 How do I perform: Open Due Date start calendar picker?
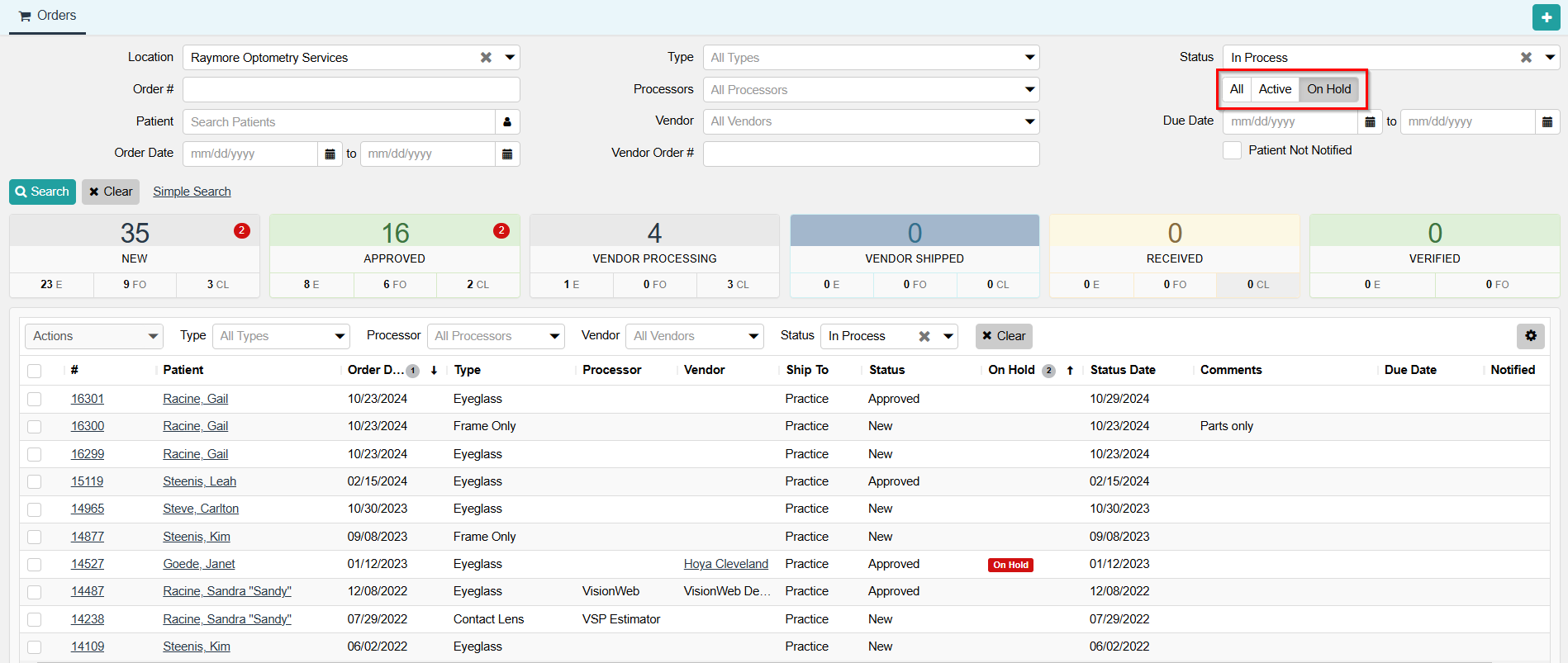tap(1370, 122)
